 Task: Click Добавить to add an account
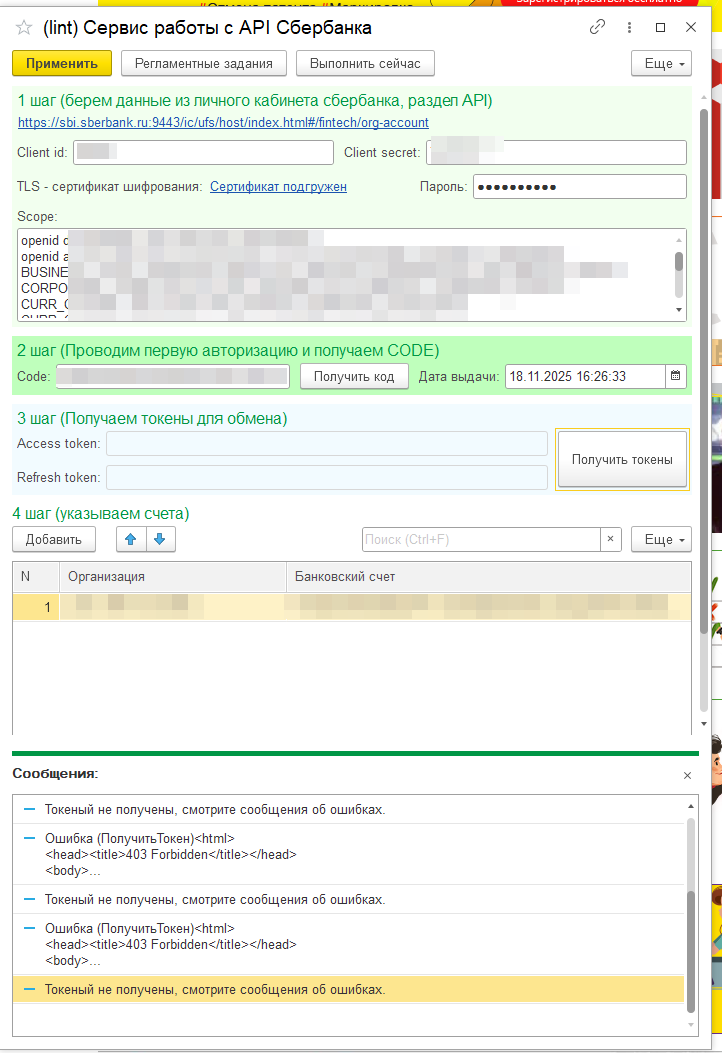pos(54,539)
